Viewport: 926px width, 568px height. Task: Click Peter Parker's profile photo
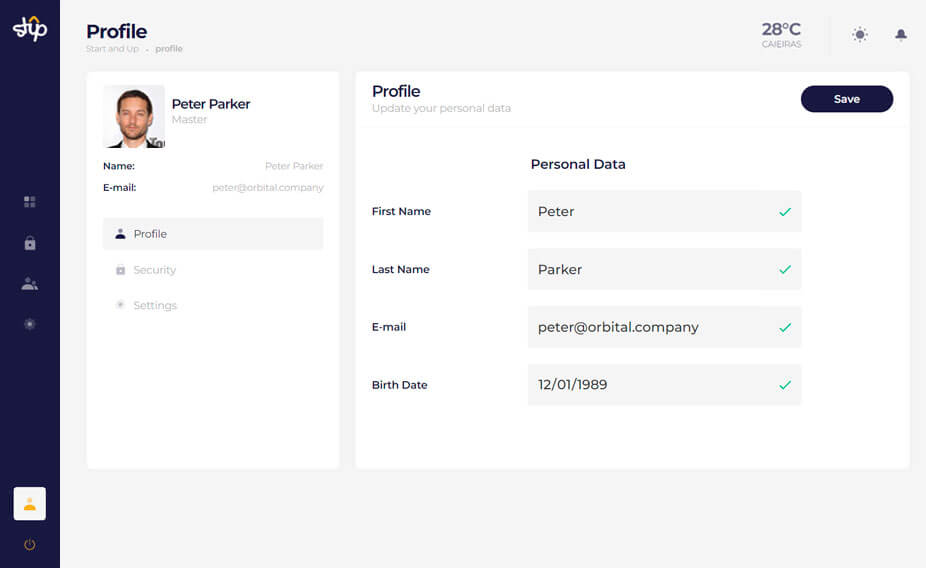[134, 116]
